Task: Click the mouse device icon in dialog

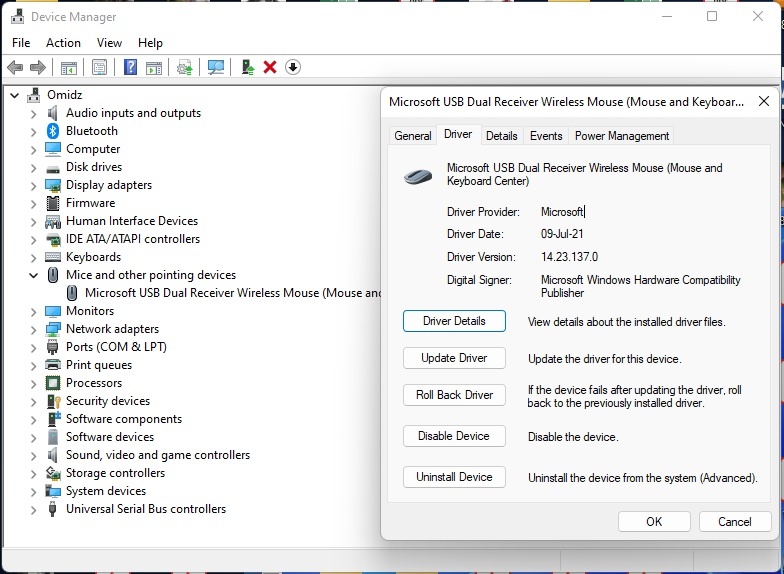Action: pos(418,176)
